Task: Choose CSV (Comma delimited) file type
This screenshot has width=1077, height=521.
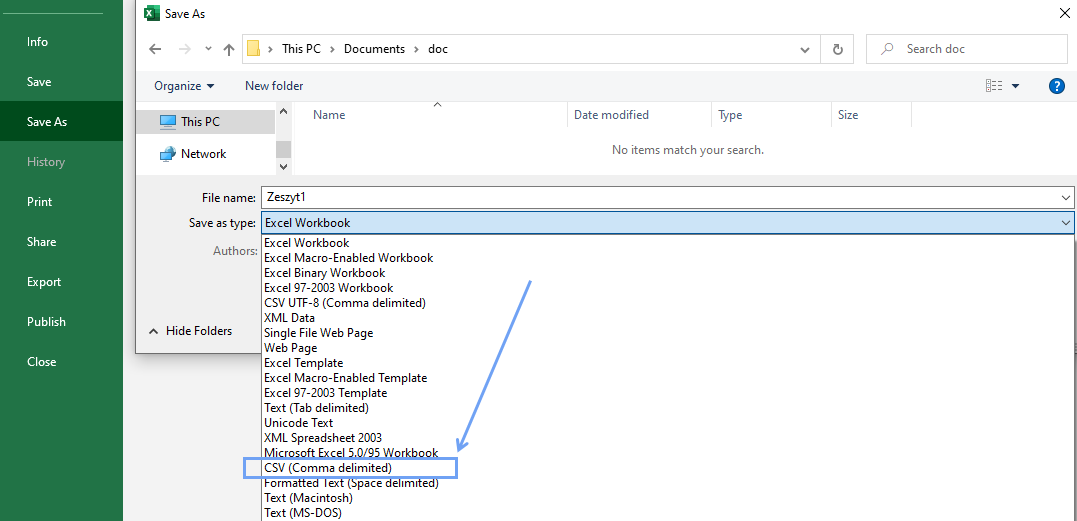Action: (328, 468)
